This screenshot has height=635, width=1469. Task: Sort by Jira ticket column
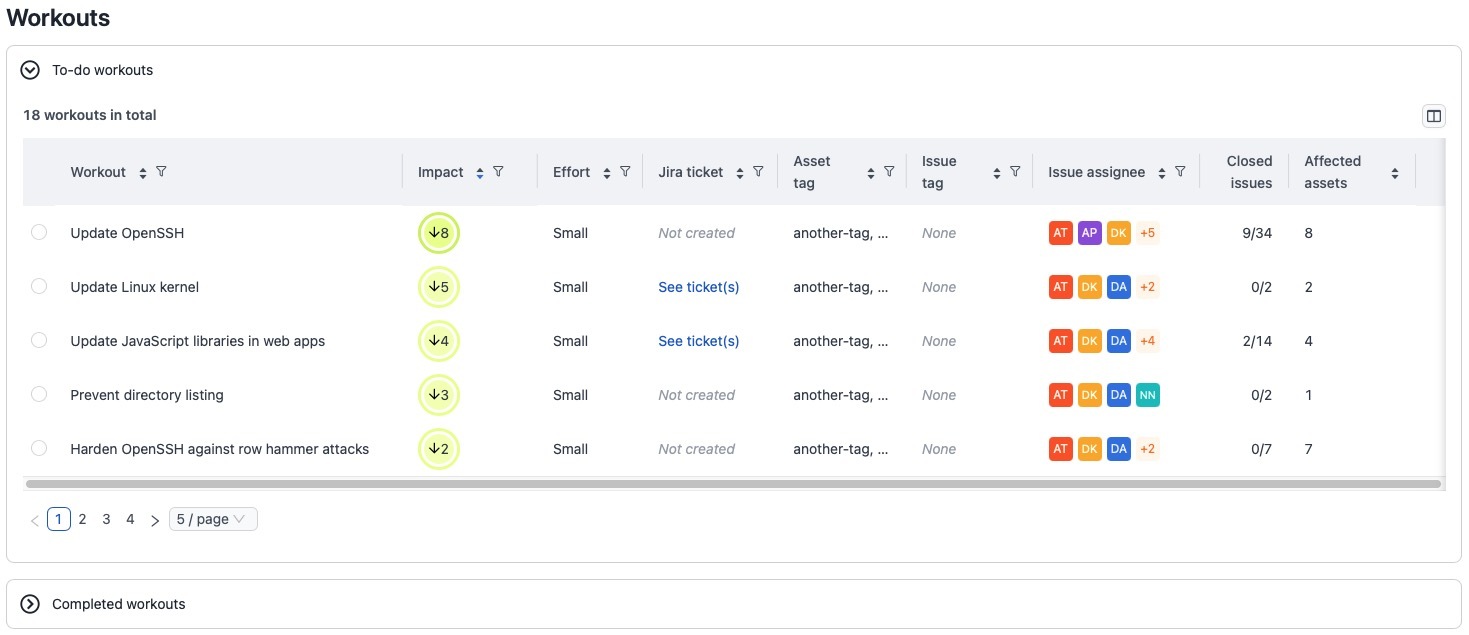coord(740,173)
